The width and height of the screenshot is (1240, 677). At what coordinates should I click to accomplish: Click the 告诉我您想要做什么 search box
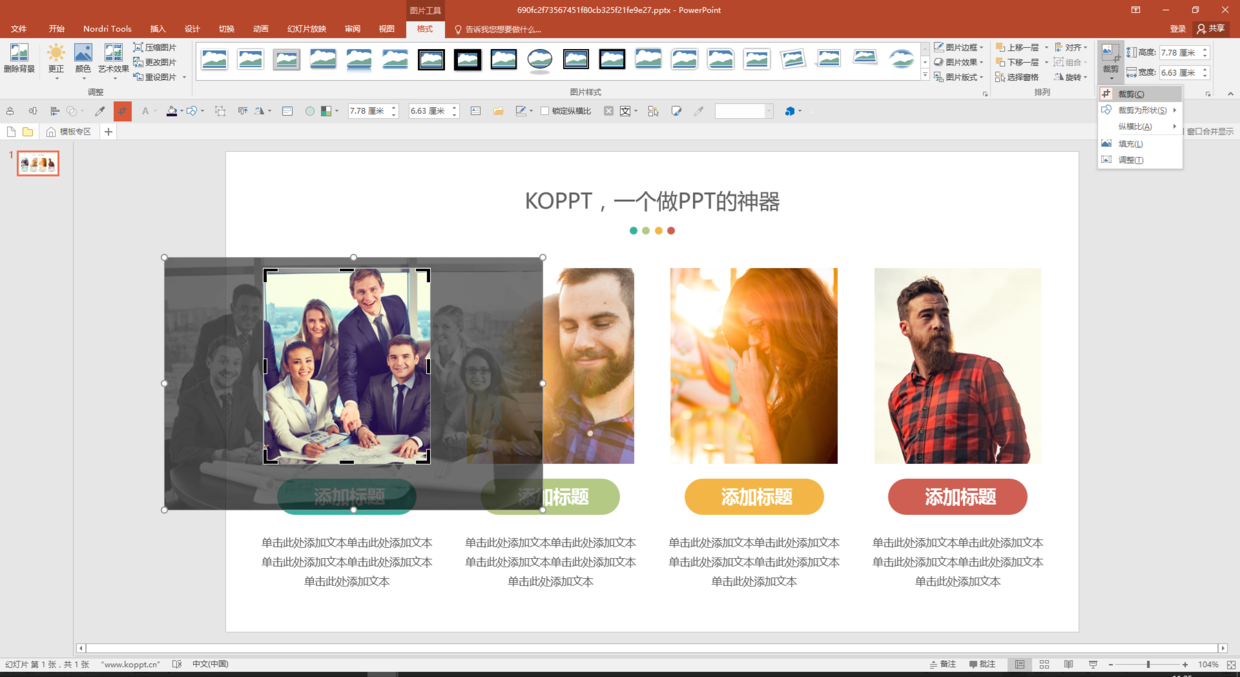[498, 29]
